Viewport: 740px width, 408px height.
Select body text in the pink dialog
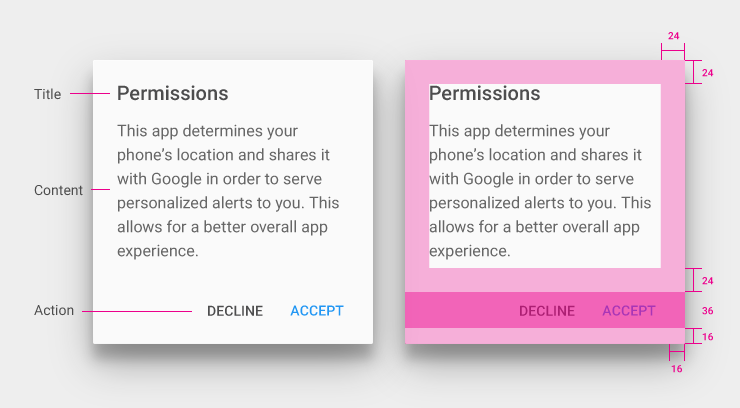point(540,190)
